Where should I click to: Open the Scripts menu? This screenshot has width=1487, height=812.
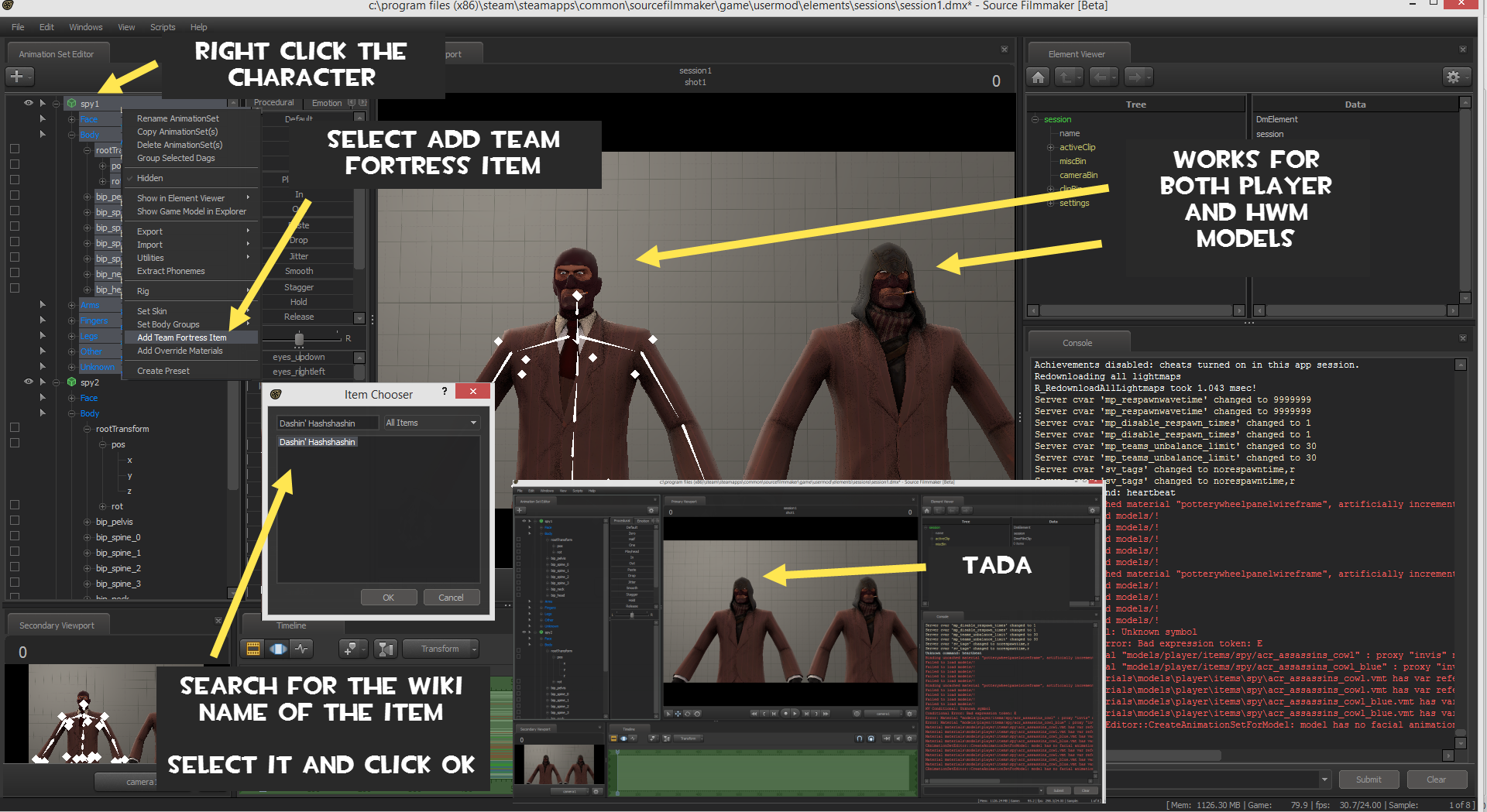coord(163,27)
